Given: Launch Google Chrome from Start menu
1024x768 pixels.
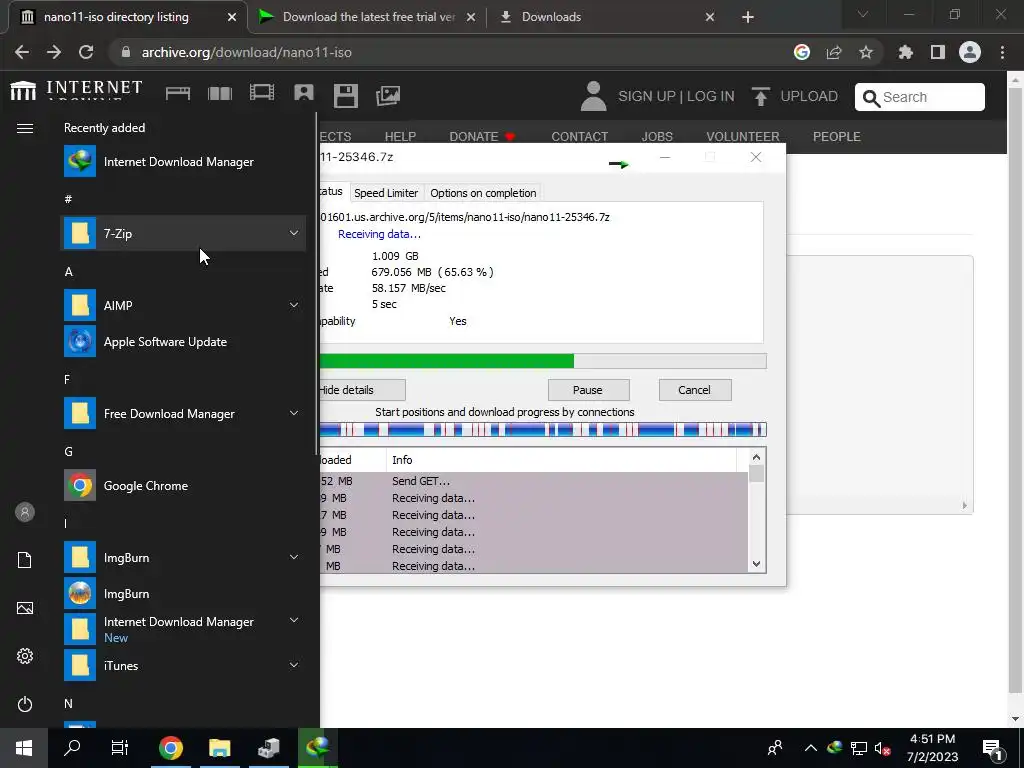Looking at the screenshot, I should pos(183,485).
